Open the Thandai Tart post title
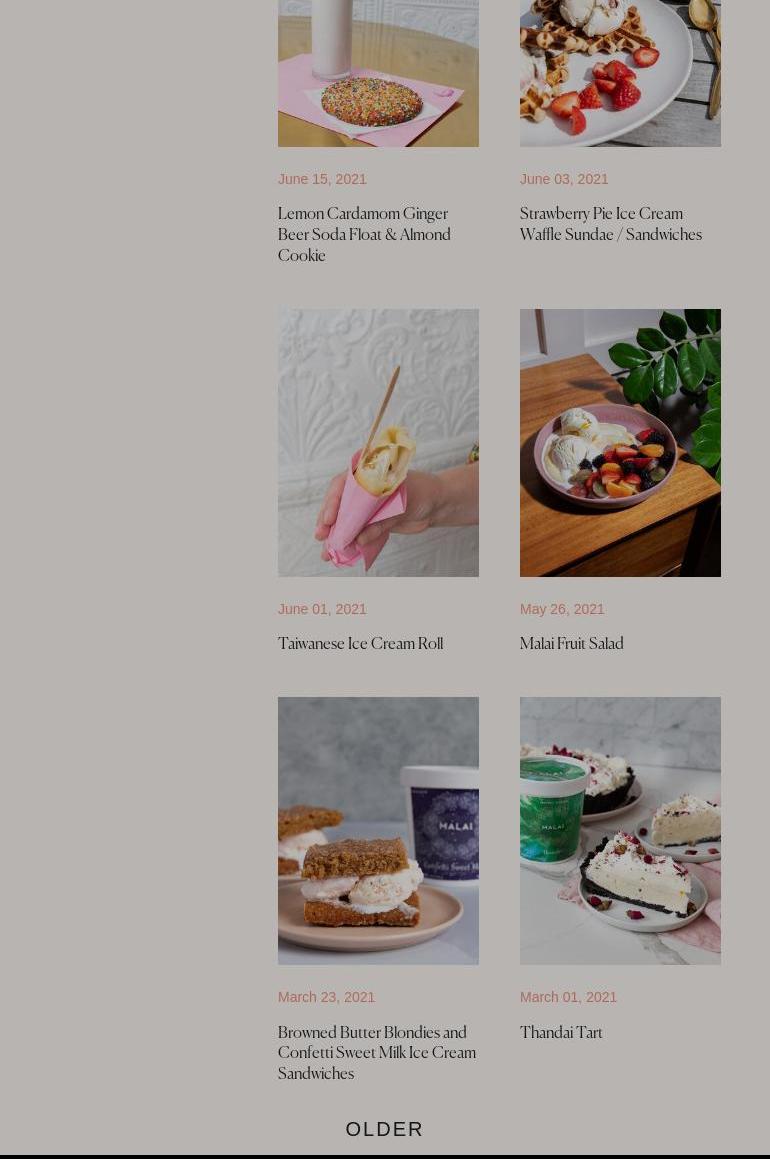Image resolution: width=770 pixels, height=1159 pixels. point(561,1032)
